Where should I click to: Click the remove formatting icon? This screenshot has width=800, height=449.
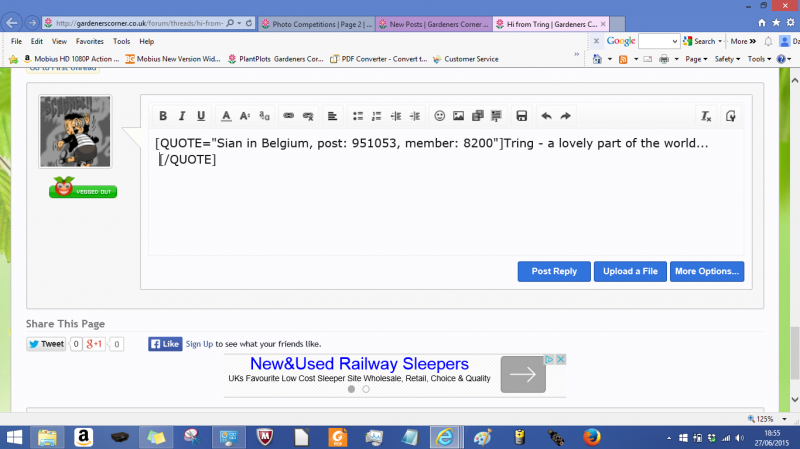click(x=706, y=116)
